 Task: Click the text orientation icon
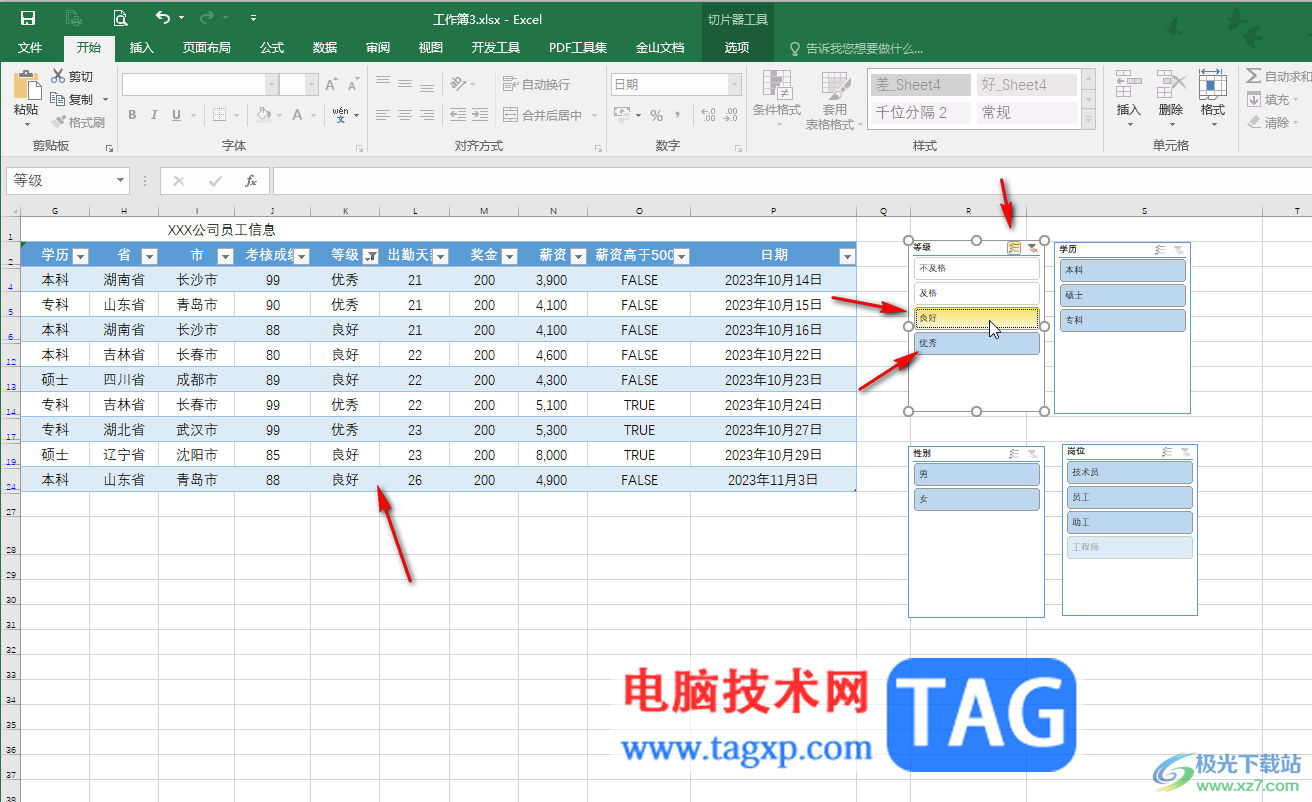458,84
